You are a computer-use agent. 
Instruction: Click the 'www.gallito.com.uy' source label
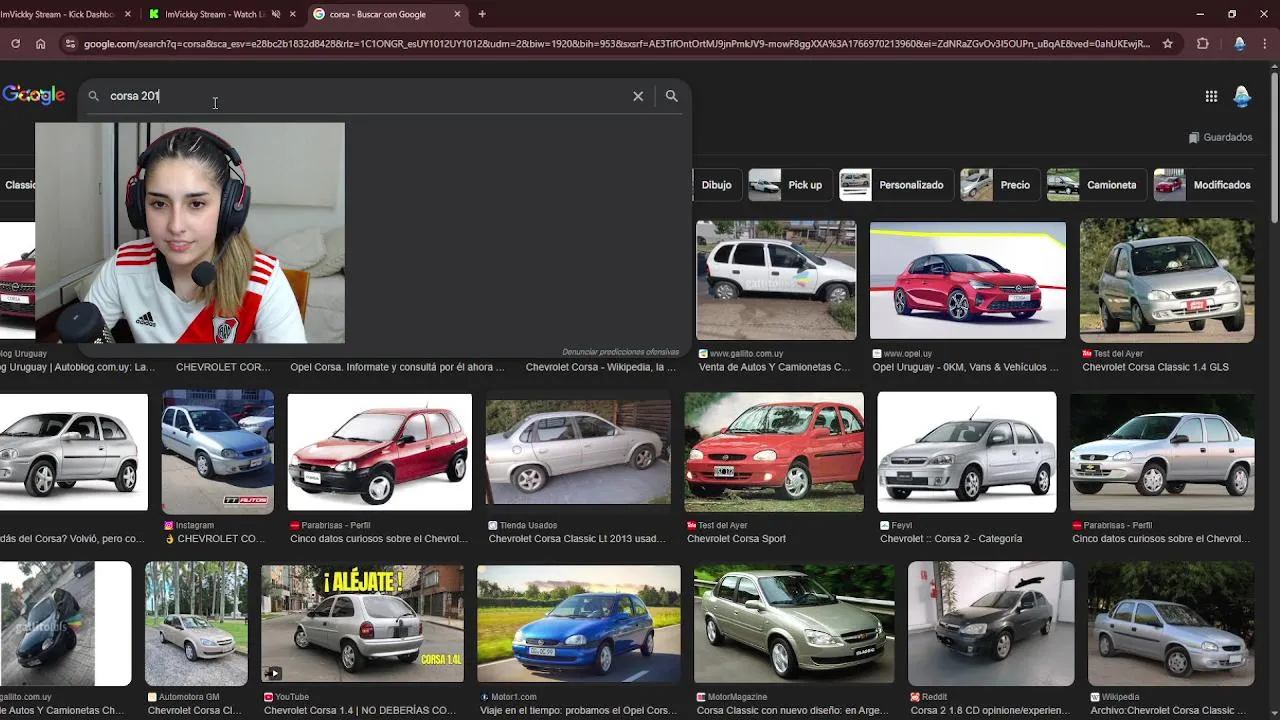[x=746, y=353]
